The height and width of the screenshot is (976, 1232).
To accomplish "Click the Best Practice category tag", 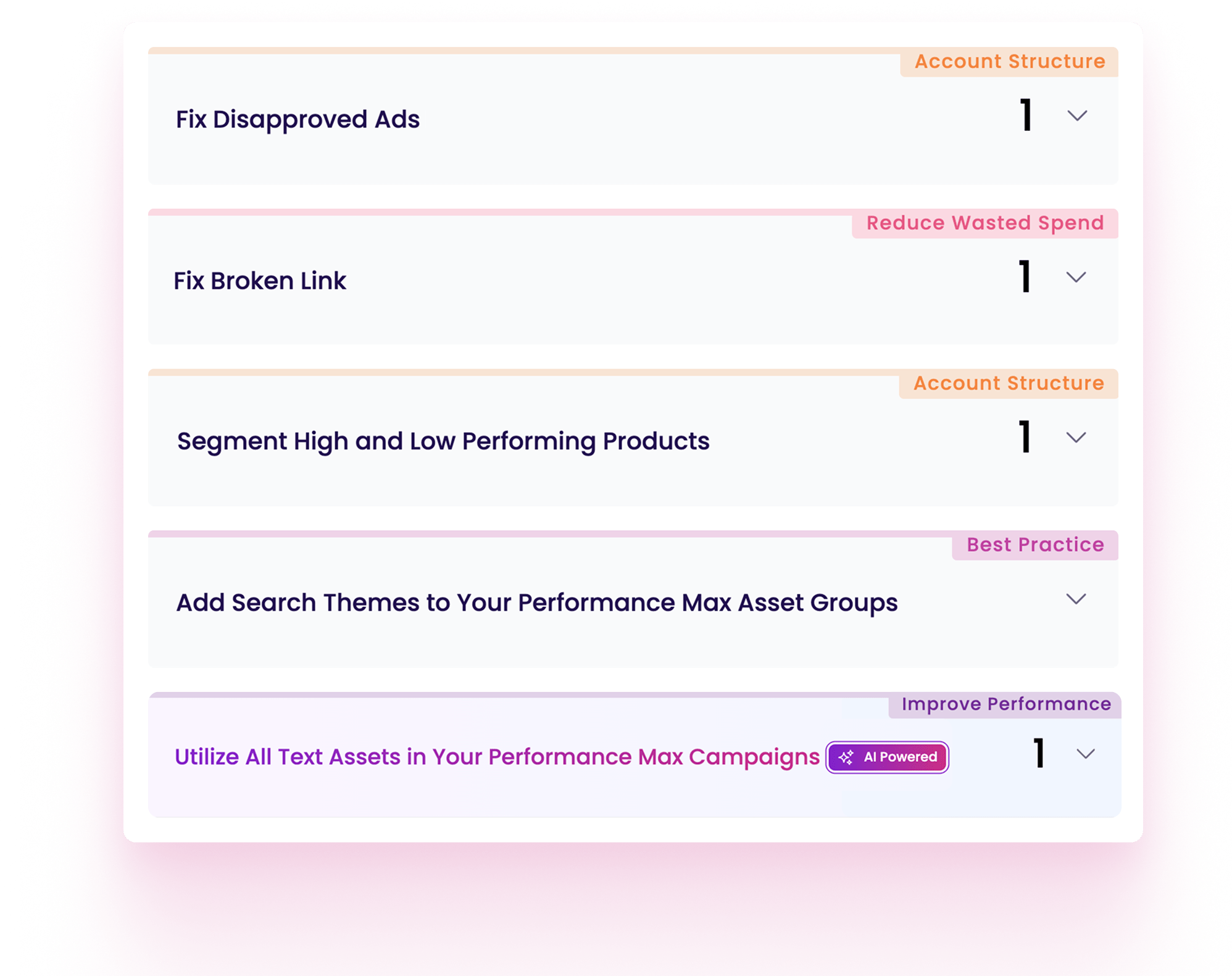I will [1035, 544].
